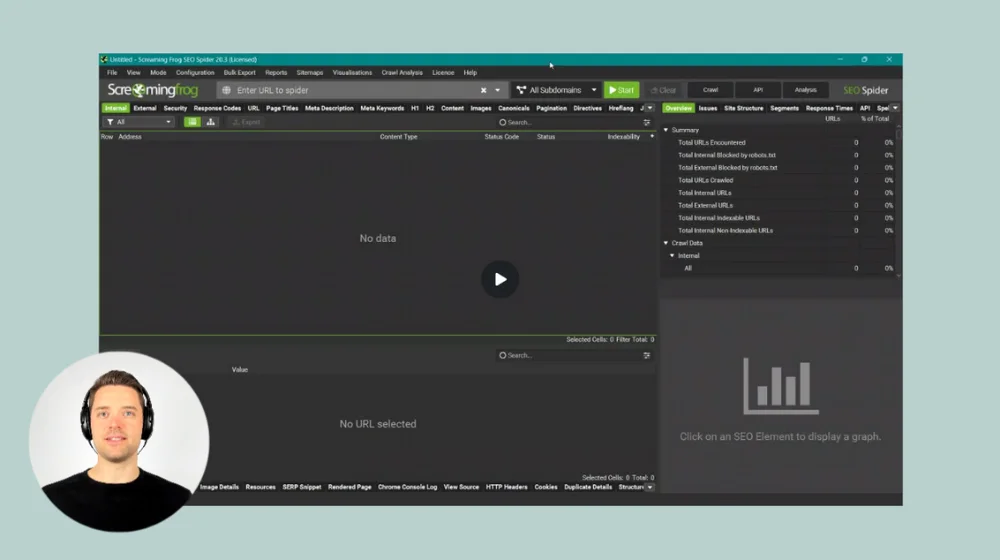The width and height of the screenshot is (1000, 560).
Task: Open the HTTP Headers bottom tab
Action: 506,487
